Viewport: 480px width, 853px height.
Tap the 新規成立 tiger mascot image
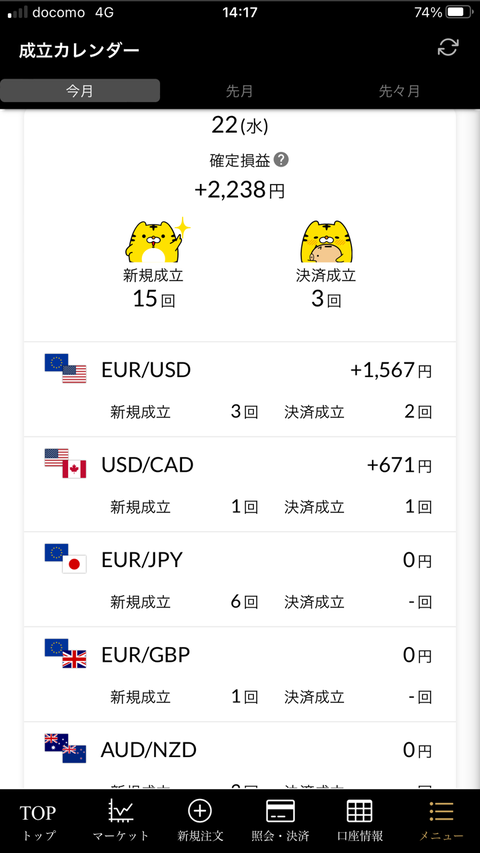click(157, 240)
